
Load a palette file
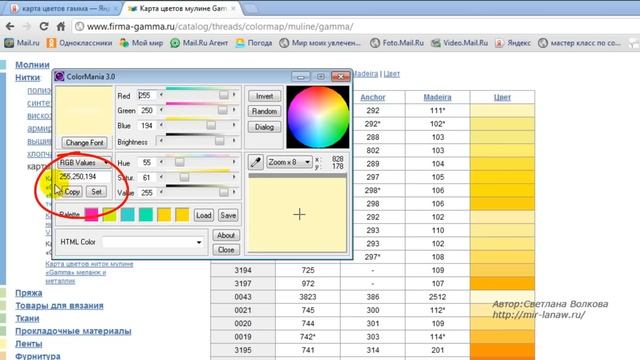tap(203, 215)
